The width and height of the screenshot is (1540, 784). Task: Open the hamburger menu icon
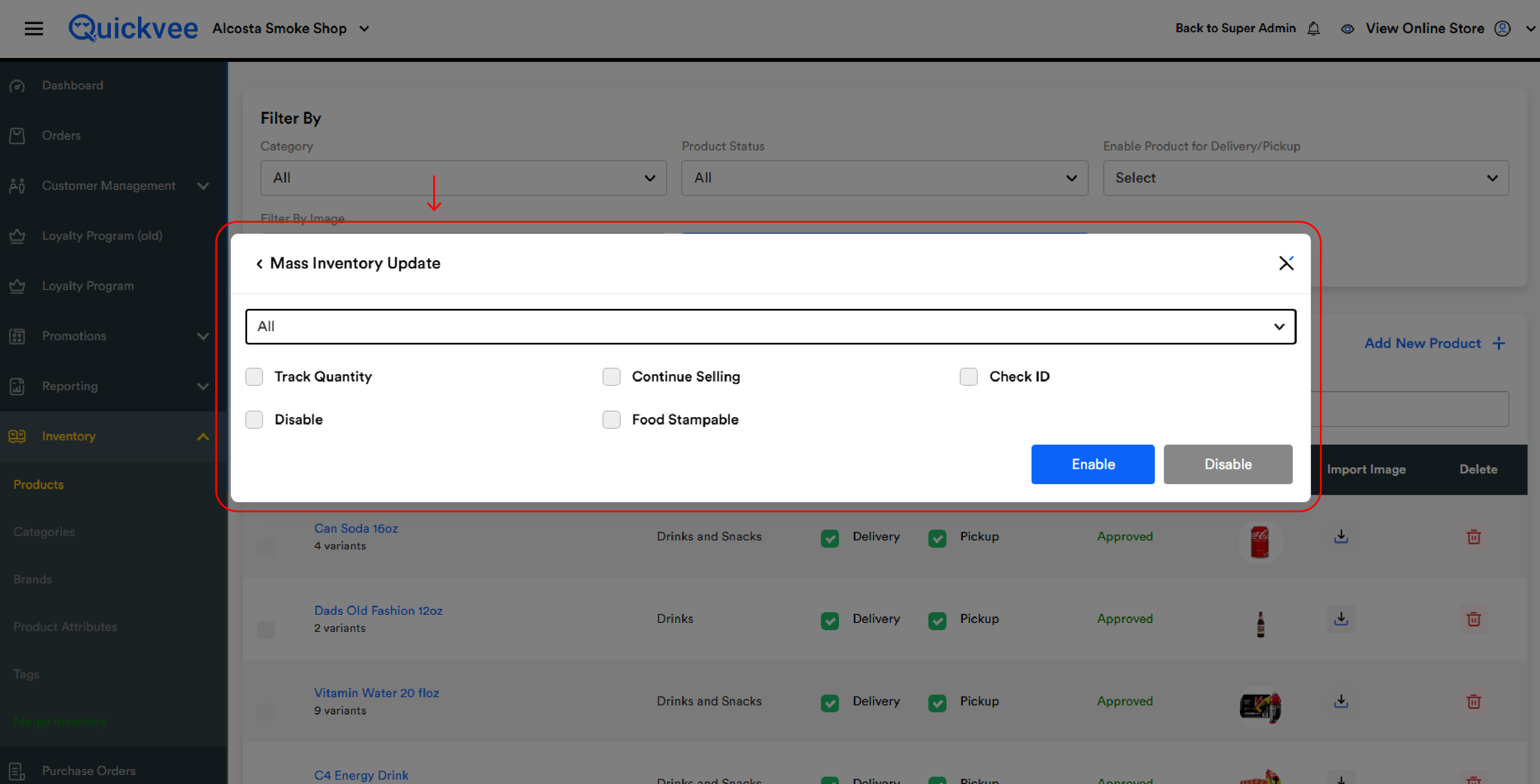tap(34, 28)
